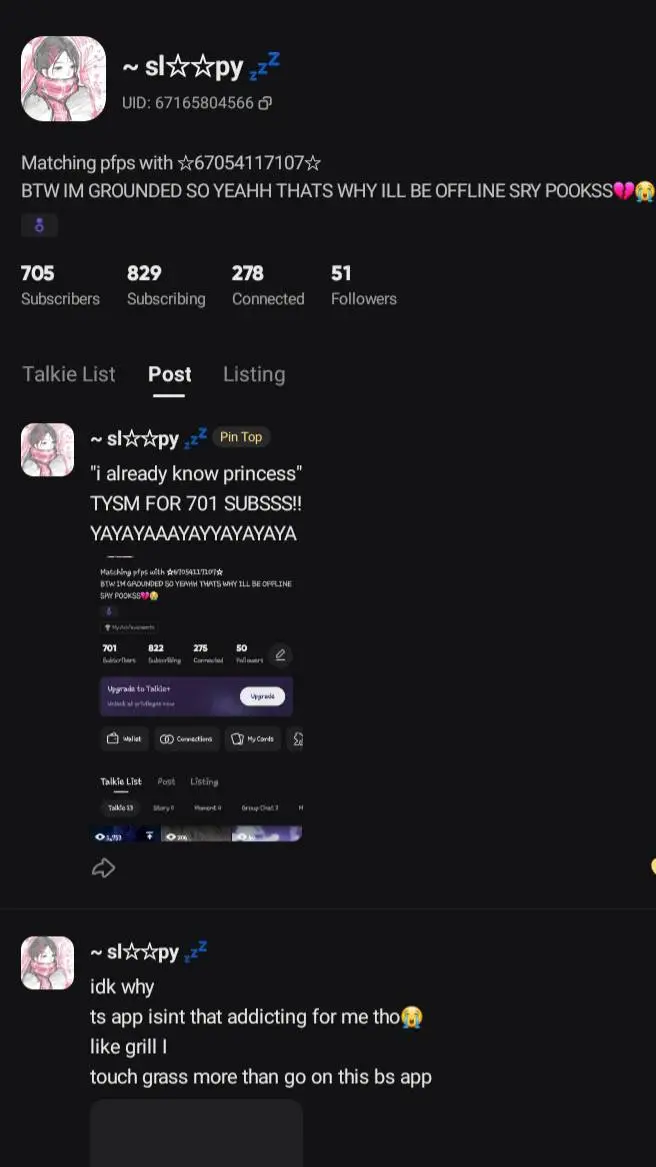This screenshot has width=656, height=1167.
Task: View the 705 Subscribers list
Action: (60, 285)
